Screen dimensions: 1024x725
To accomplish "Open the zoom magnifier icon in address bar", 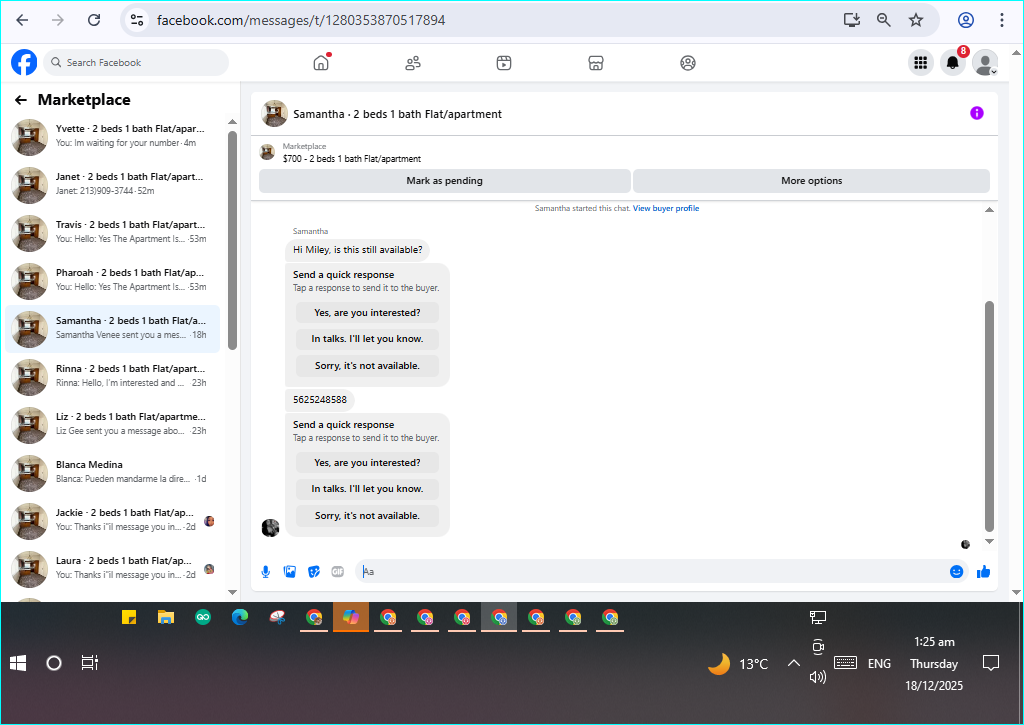I will (x=884, y=20).
